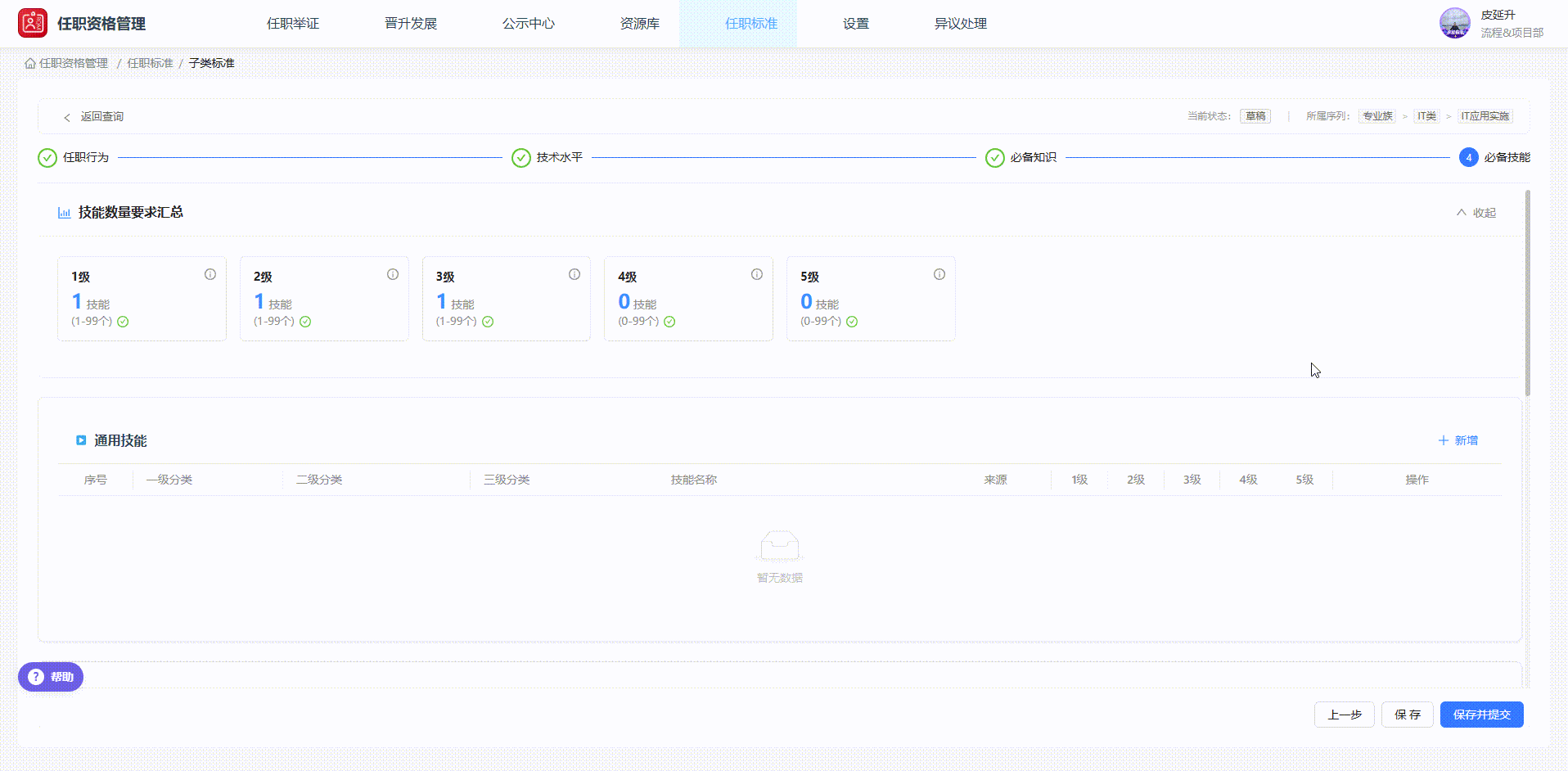Viewport: 1568px width, 771px height.
Task: Jump to the 必备知识 step
Action: point(1021,157)
